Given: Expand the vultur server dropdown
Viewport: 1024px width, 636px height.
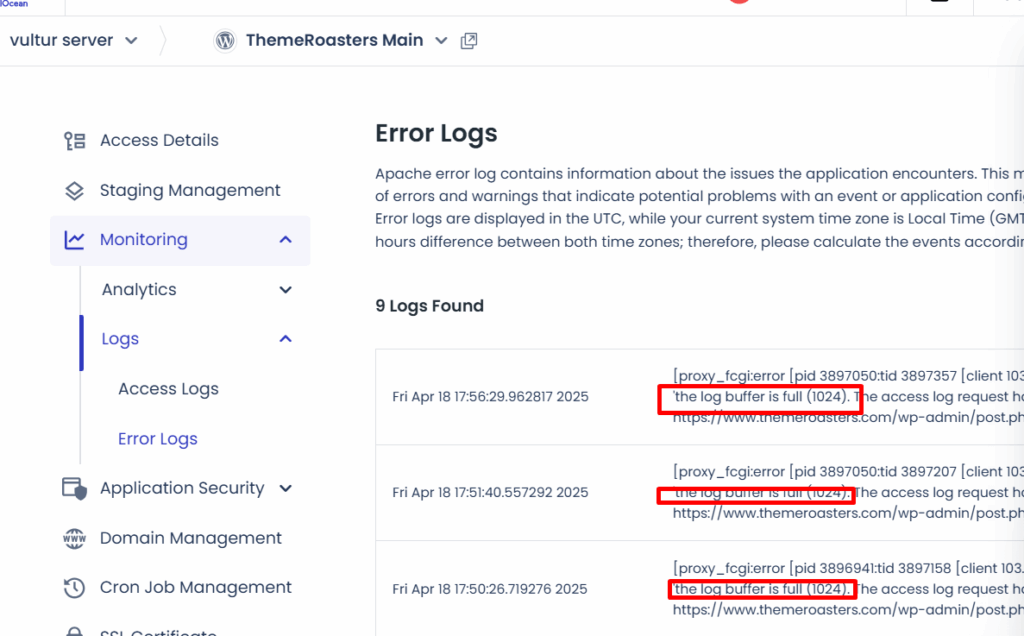Looking at the screenshot, I should [131, 40].
